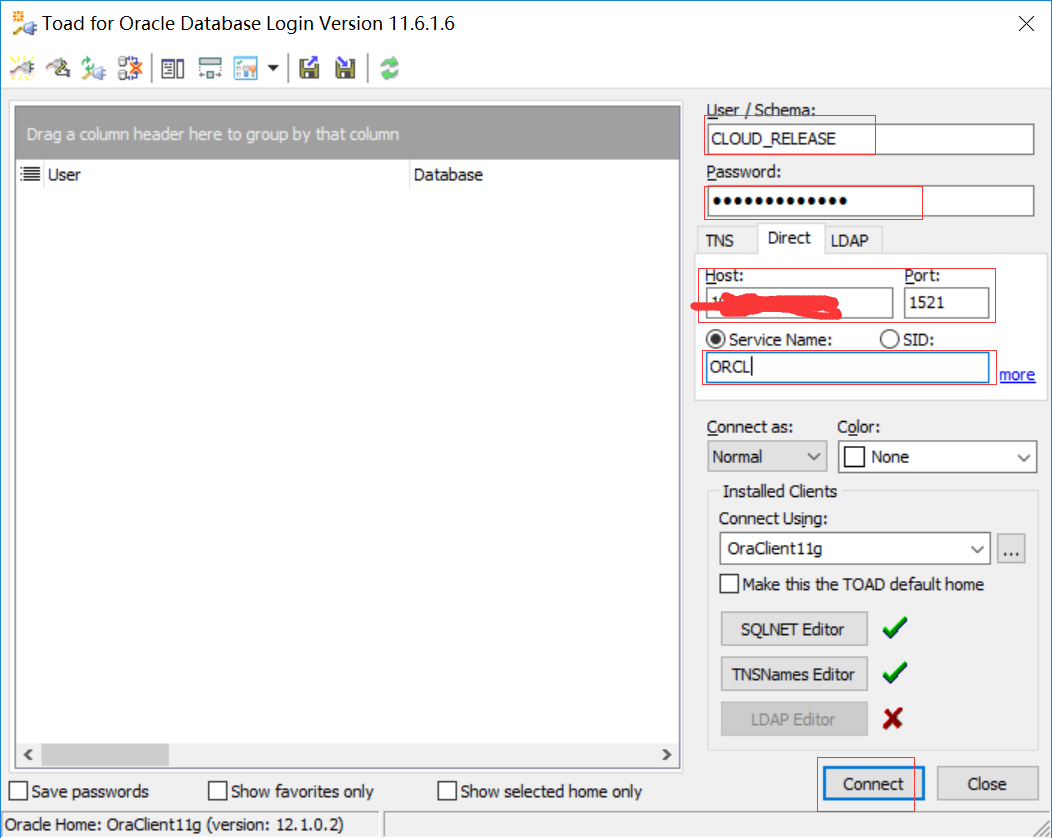Click the group-by column header drop area
Image resolution: width=1052 pixels, height=838 pixels.
click(x=348, y=134)
